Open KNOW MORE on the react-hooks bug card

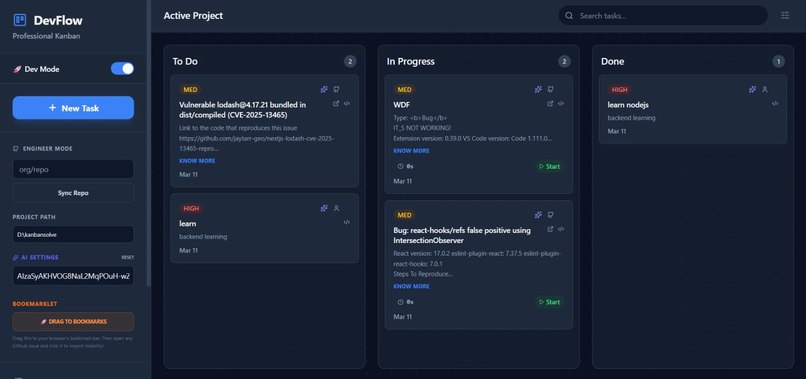point(411,286)
